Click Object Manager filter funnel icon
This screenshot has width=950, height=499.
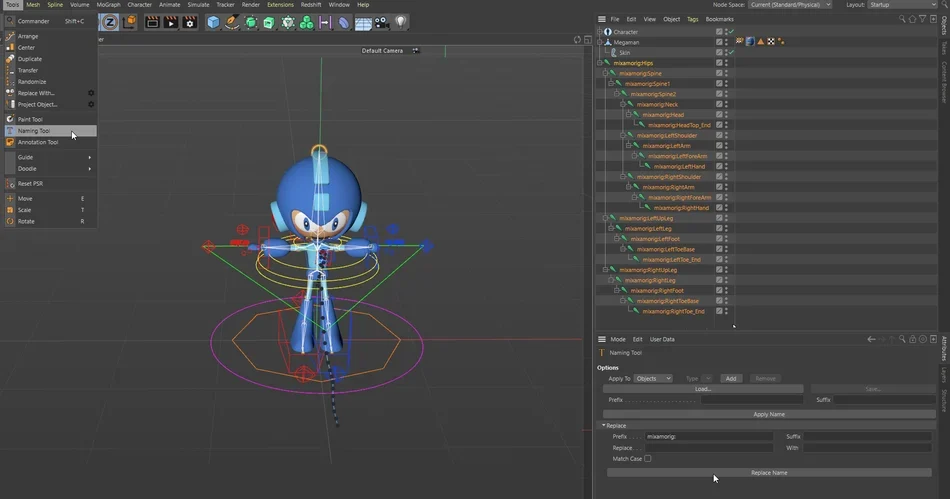(x=922, y=19)
